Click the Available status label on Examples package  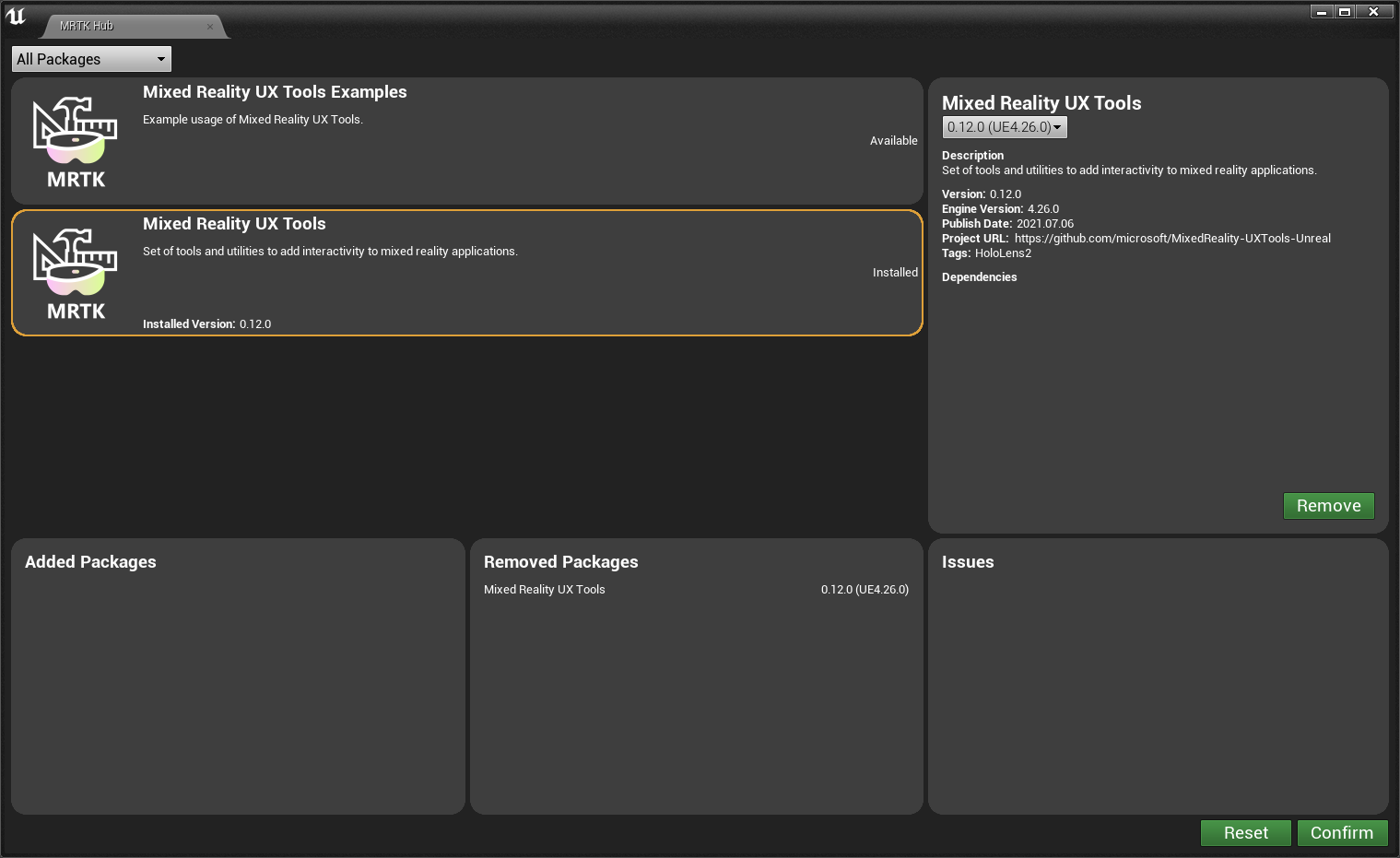pos(893,140)
